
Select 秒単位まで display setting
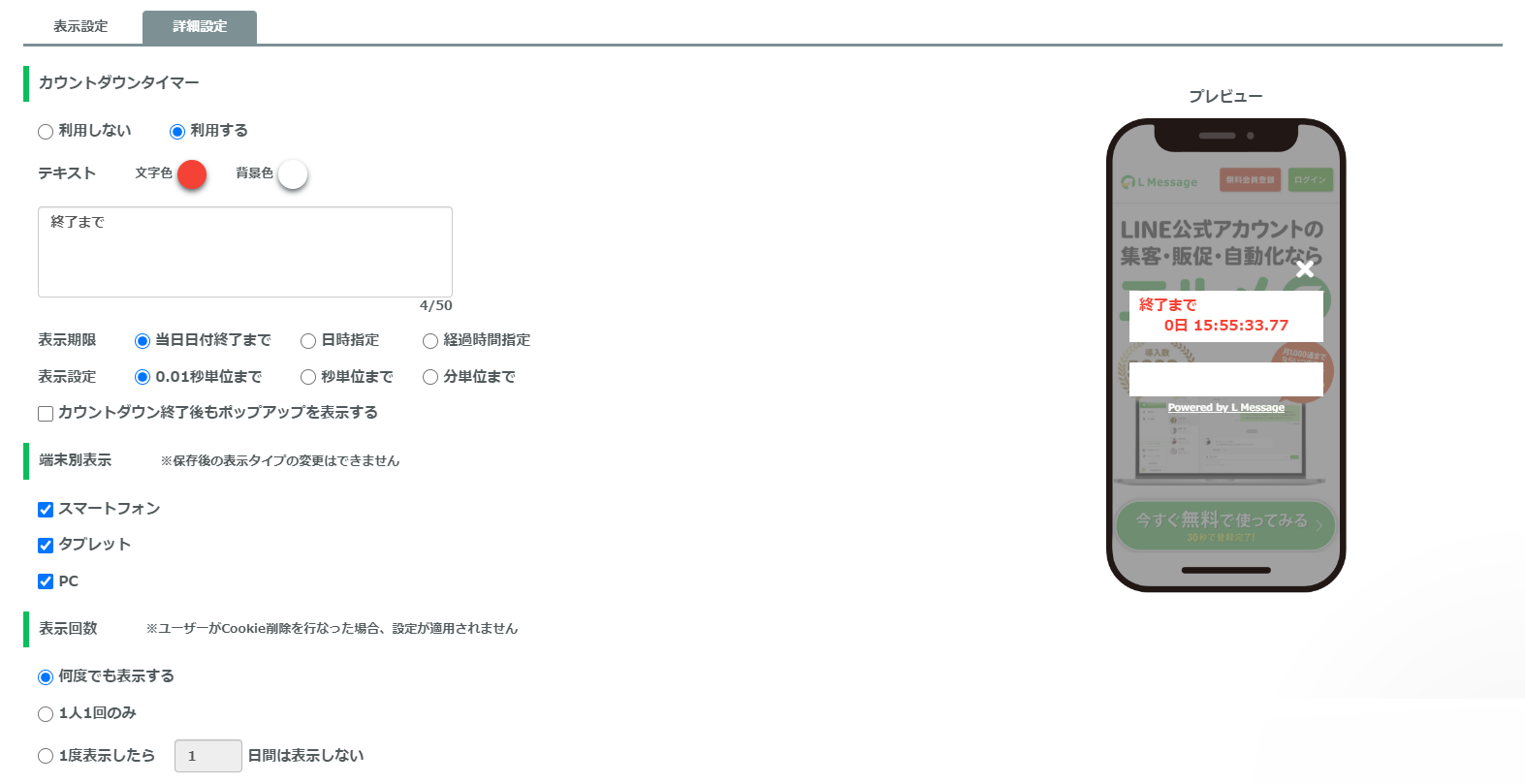pos(308,378)
